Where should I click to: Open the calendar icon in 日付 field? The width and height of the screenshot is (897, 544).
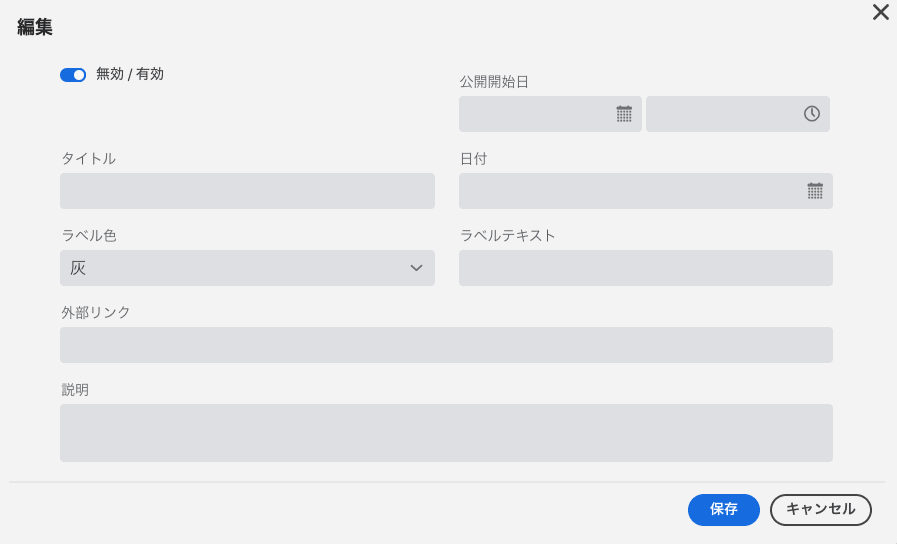click(815, 191)
